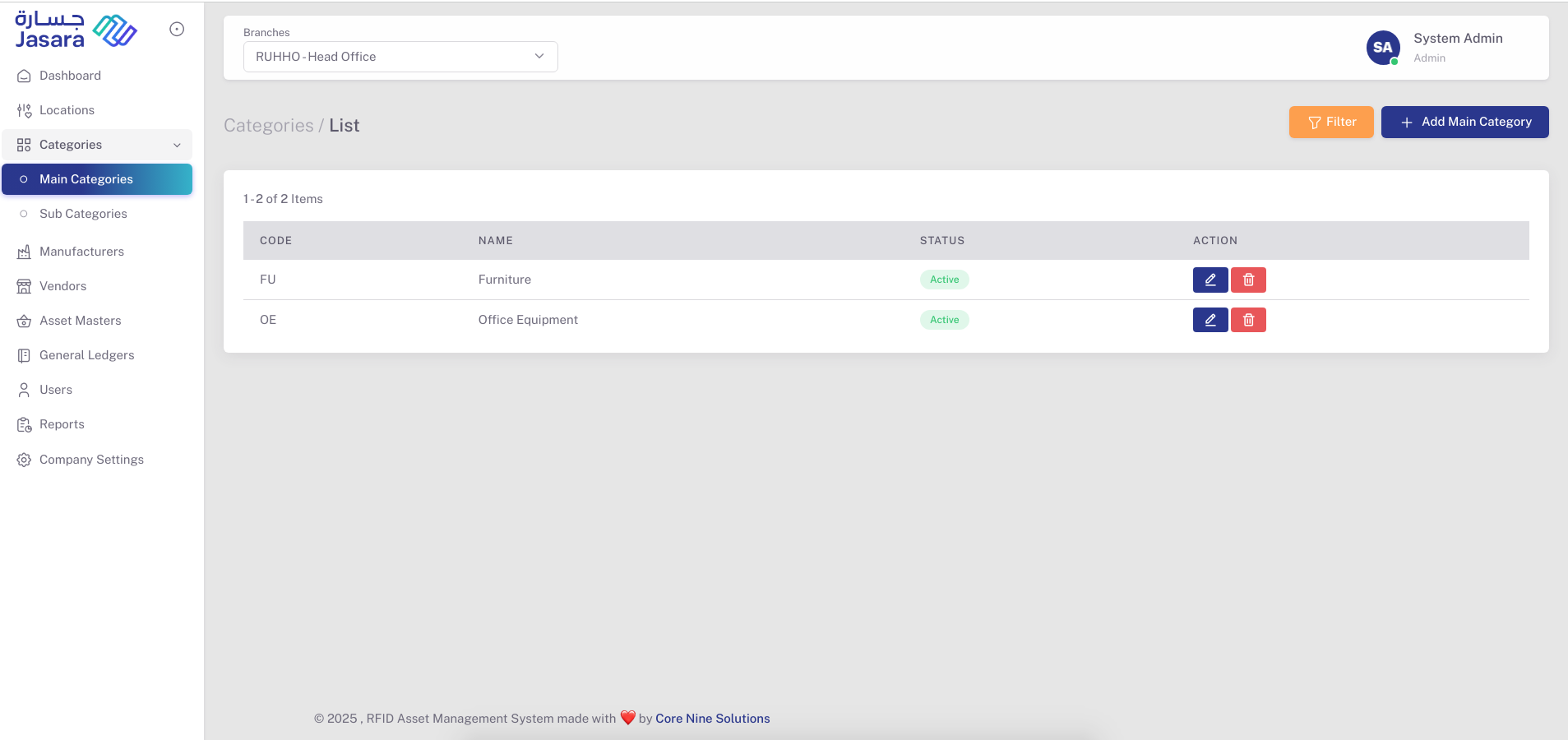Screen dimensions: 1568x740
Task: Open Dashboard from the sidebar
Action: point(70,76)
